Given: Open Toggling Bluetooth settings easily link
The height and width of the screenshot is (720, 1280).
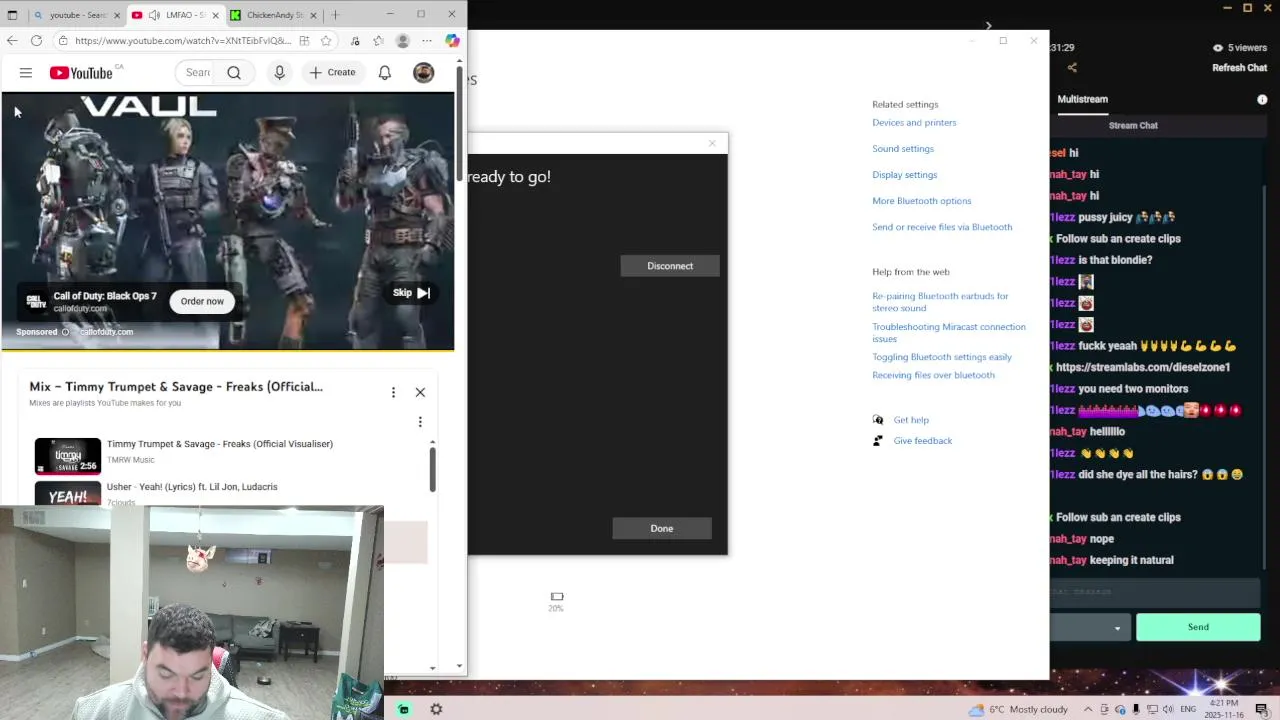Looking at the screenshot, I should coord(942,357).
